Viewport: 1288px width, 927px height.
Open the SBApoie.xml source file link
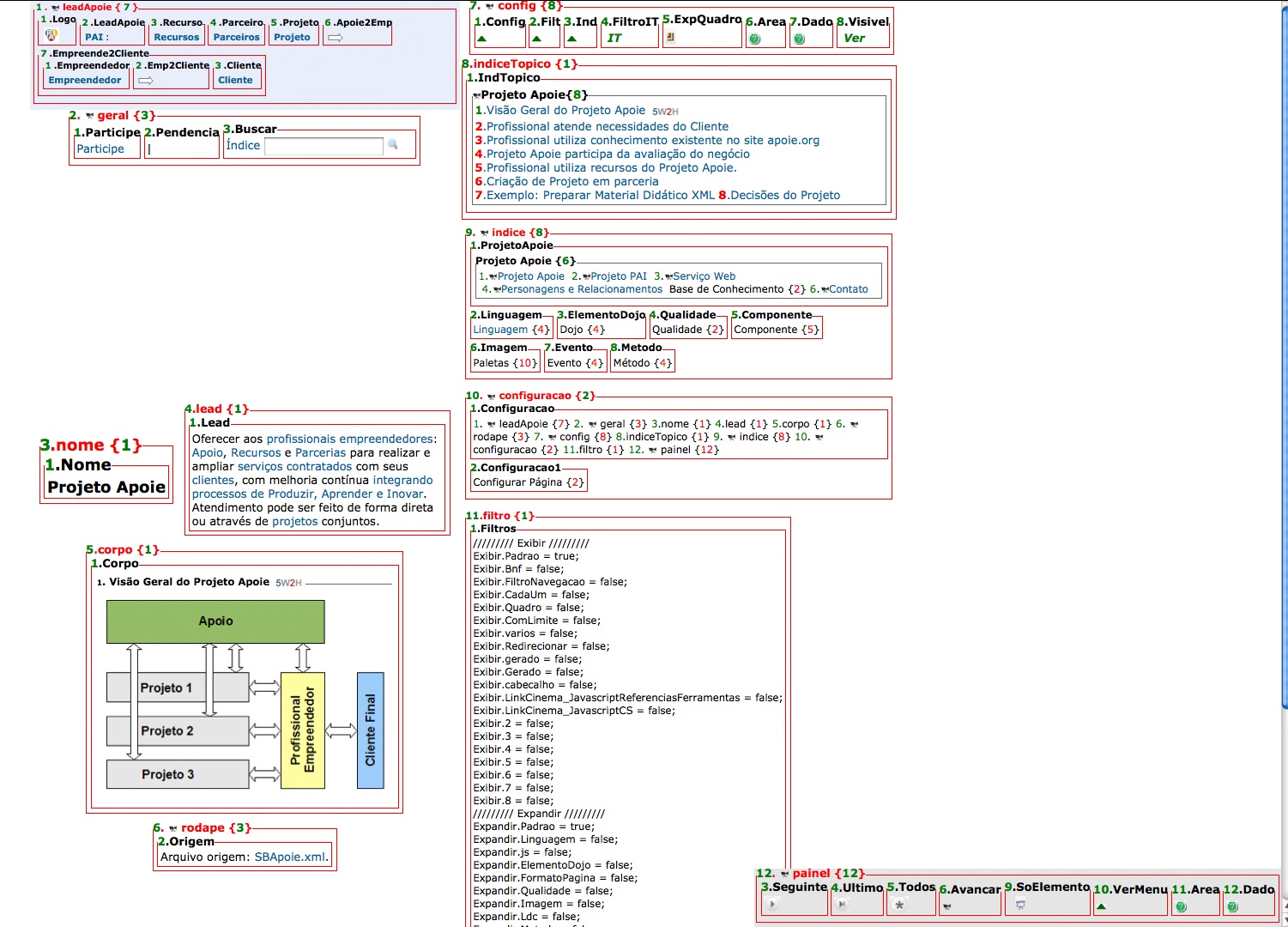[290, 857]
